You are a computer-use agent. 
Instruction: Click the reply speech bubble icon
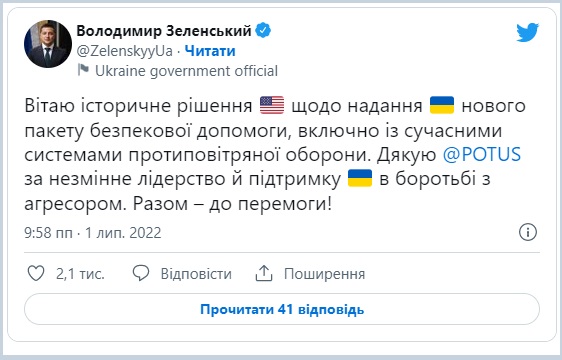click(140, 273)
